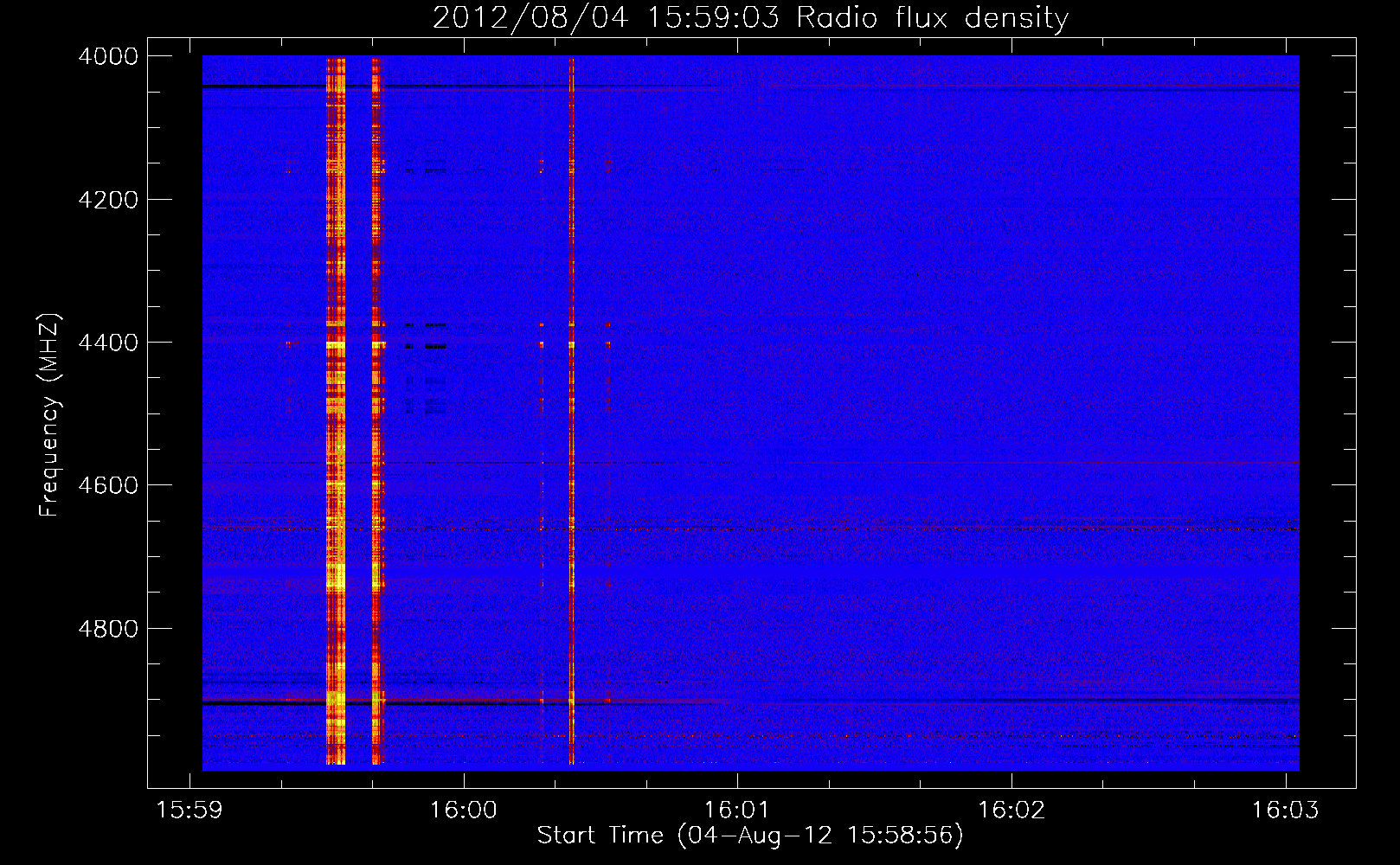The height and width of the screenshot is (865, 1400).
Task: Click the '16:00' time axis label
Action: click(x=464, y=811)
